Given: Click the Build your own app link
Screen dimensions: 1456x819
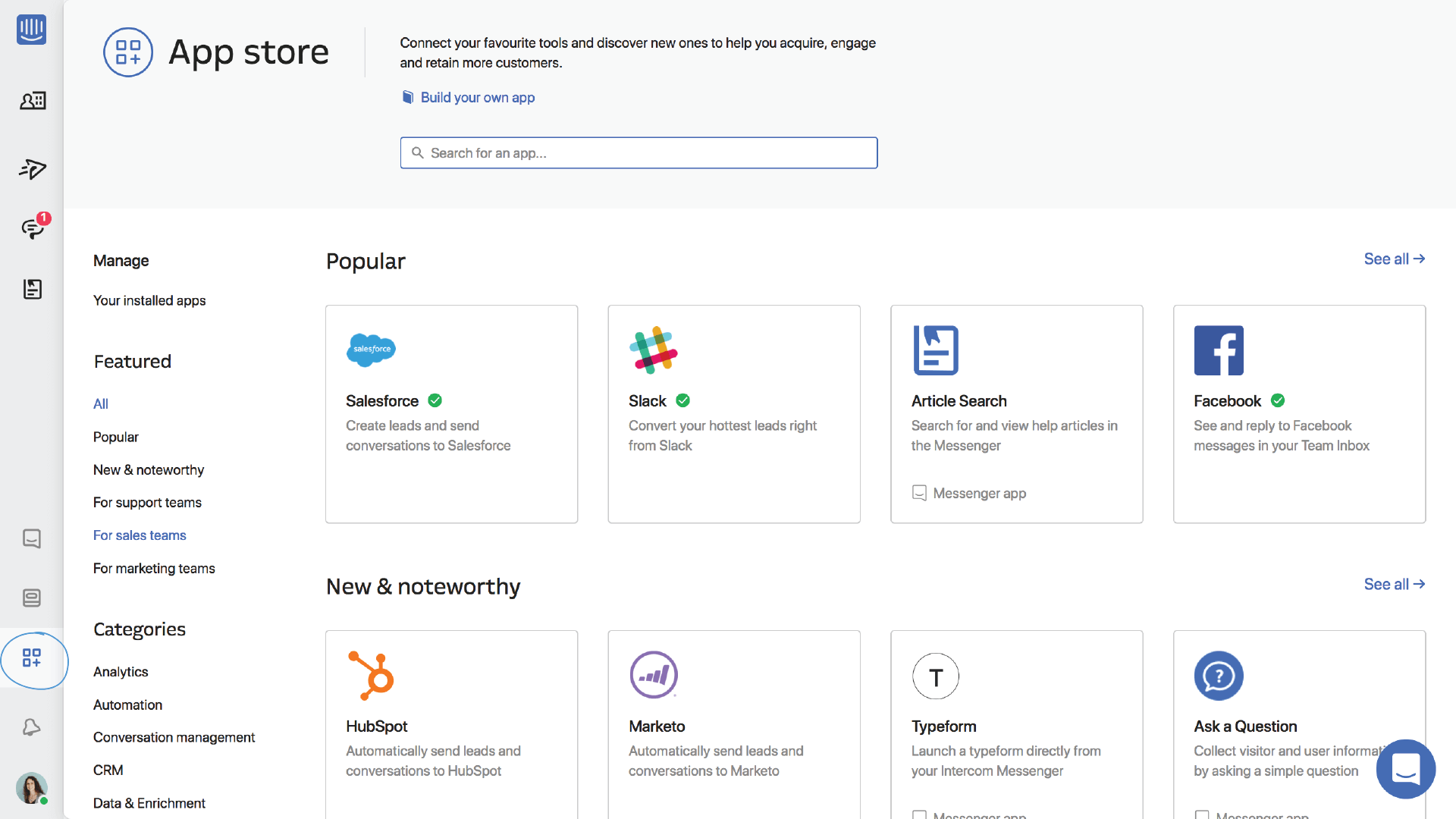Looking at the screenshot, I should coord(478,97).
